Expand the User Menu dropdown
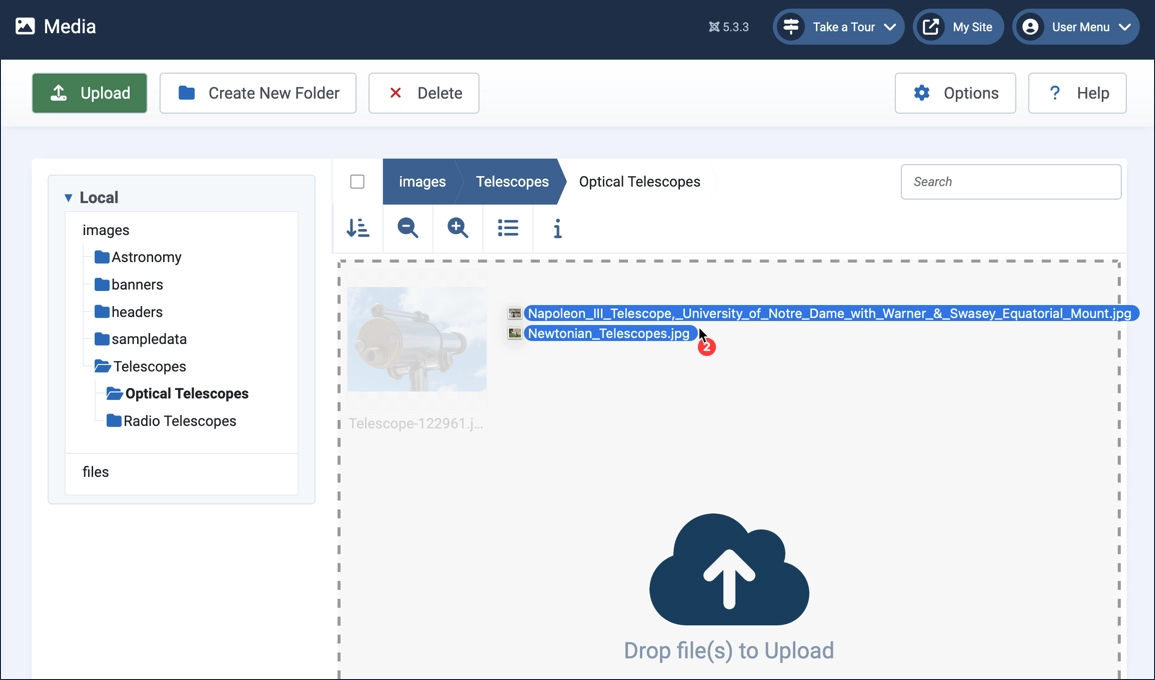The height and width of the screenshot is (680, 1155). click(x=1076, y=27)
